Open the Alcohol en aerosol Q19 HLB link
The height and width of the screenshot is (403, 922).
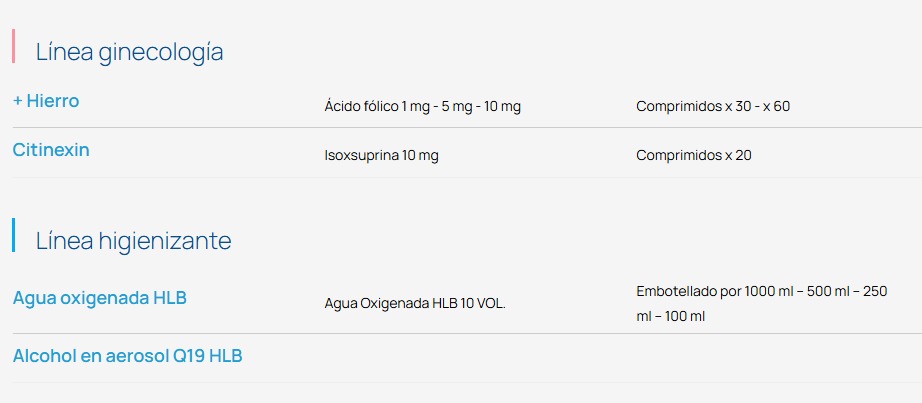coord(128,356)
